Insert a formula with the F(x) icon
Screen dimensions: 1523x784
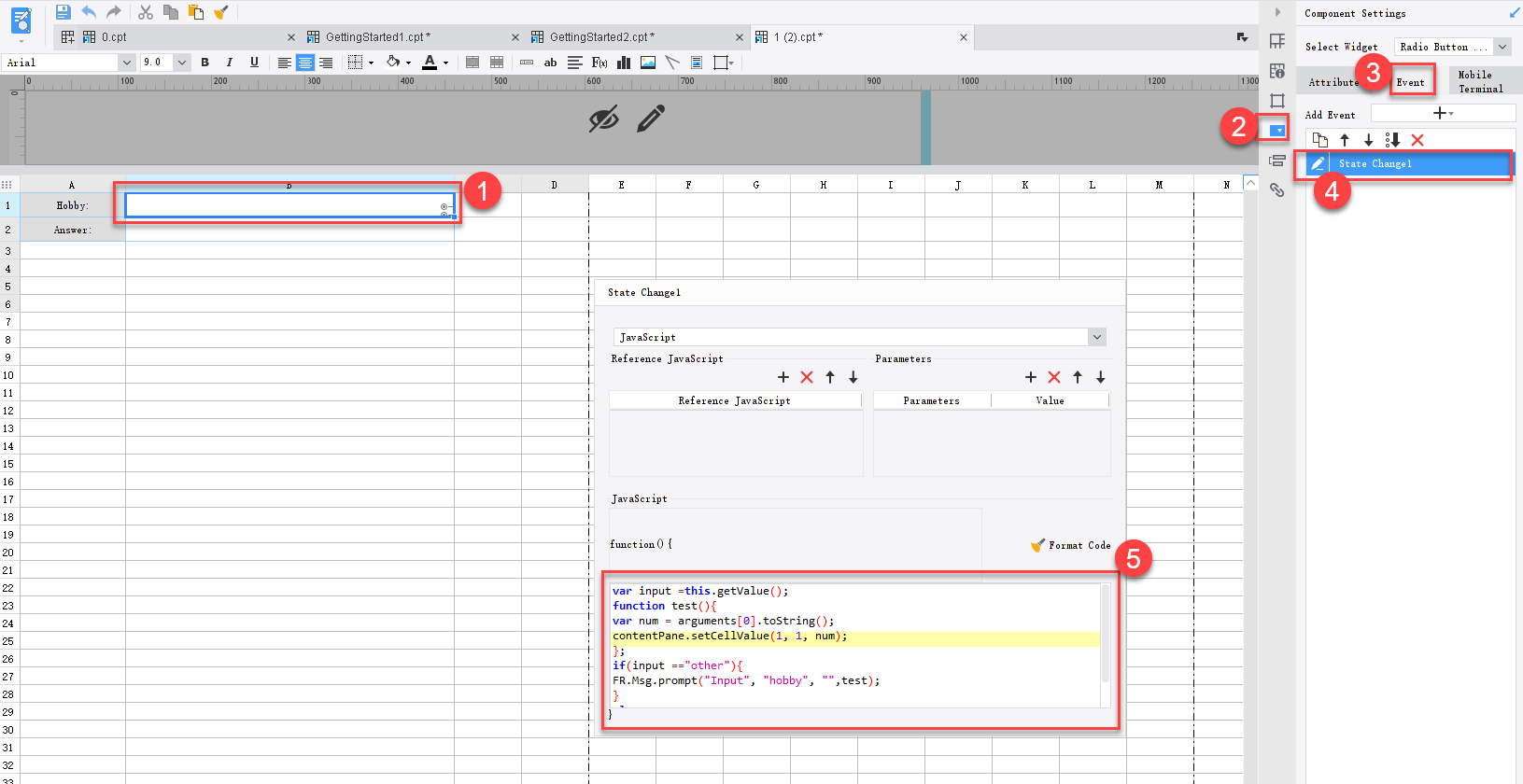click(x=599, y=63)
